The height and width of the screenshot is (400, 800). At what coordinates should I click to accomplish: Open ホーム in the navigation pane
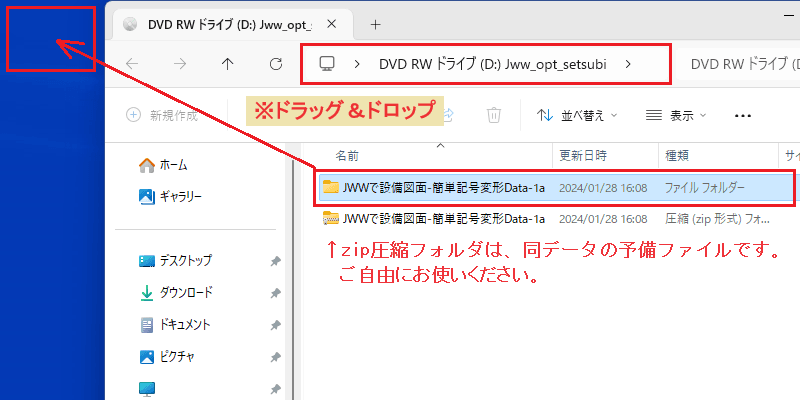click(163, 165)
